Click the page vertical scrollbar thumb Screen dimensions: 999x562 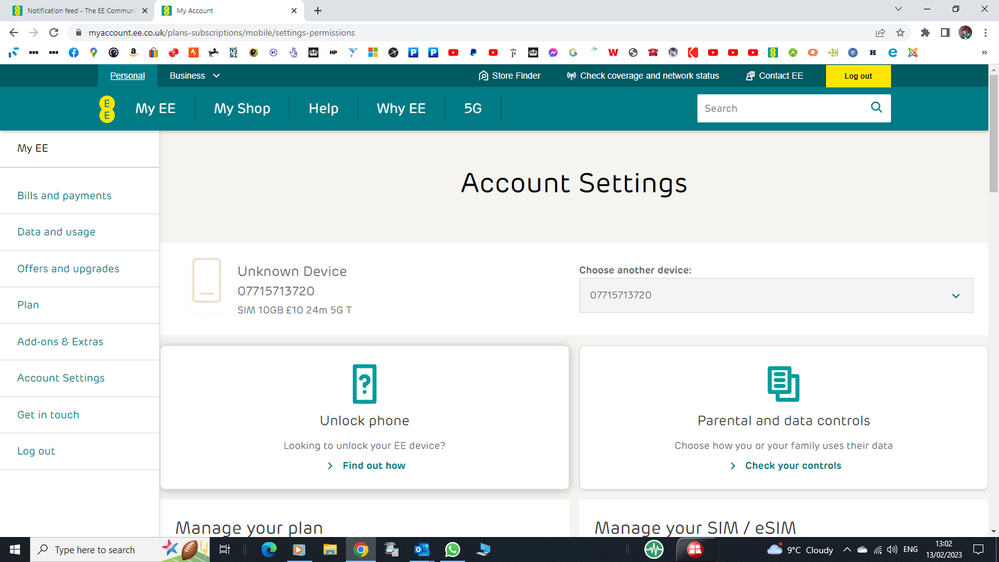[x=993, y=133]
